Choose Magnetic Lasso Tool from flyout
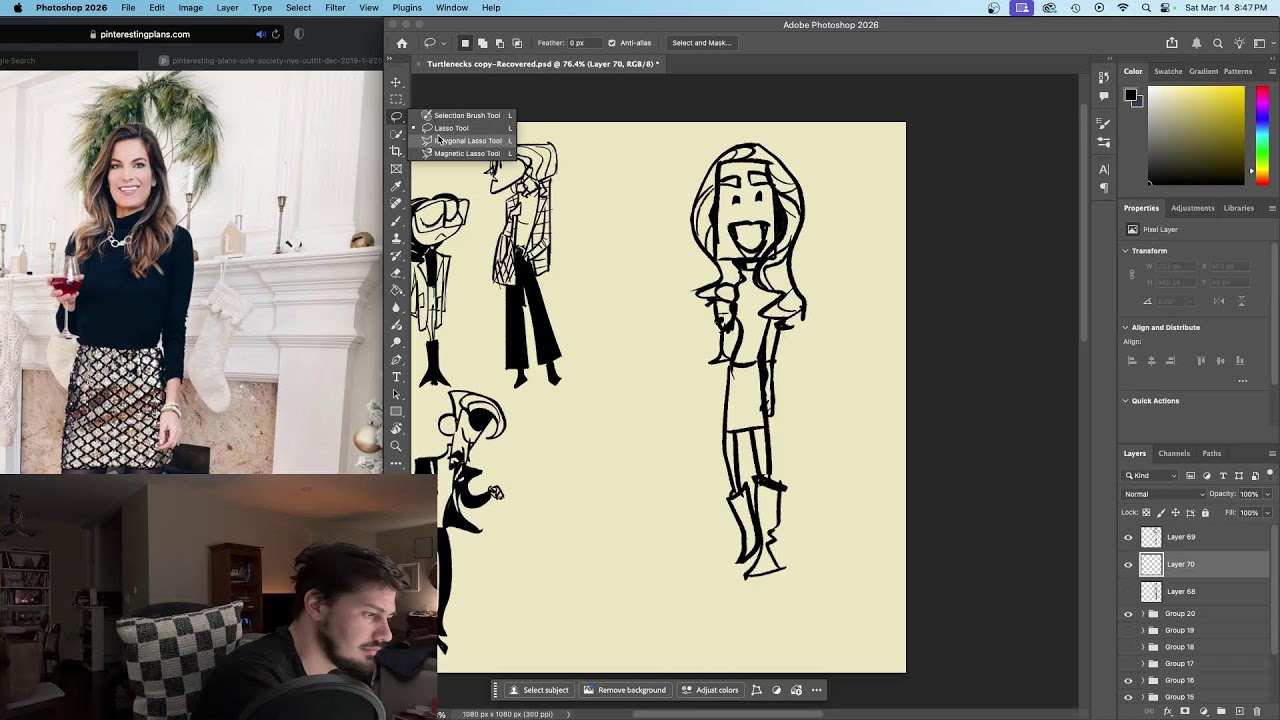 click(x=462, y=153)
